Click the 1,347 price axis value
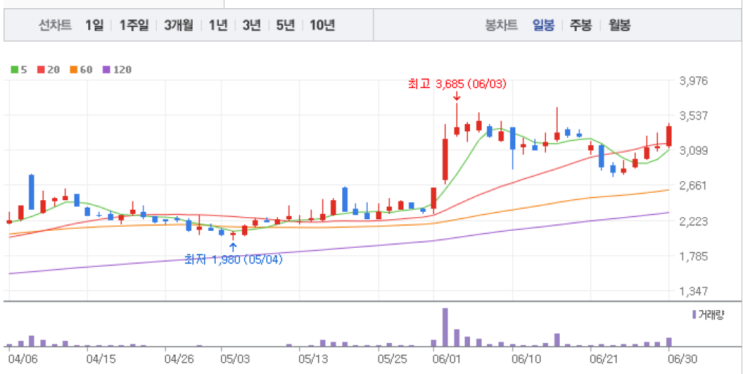 pos(693,292)
